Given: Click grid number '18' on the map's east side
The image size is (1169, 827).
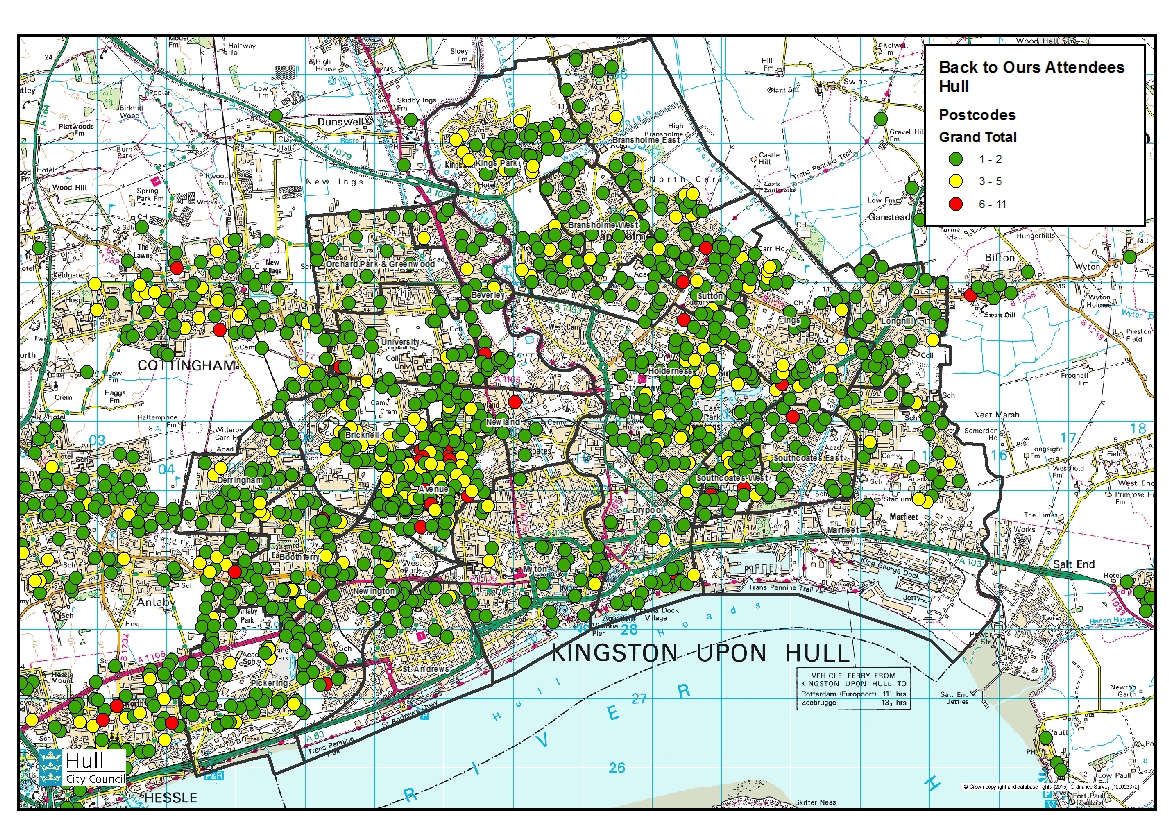Looking at the screenshot, I should (x=1138, y=428).
